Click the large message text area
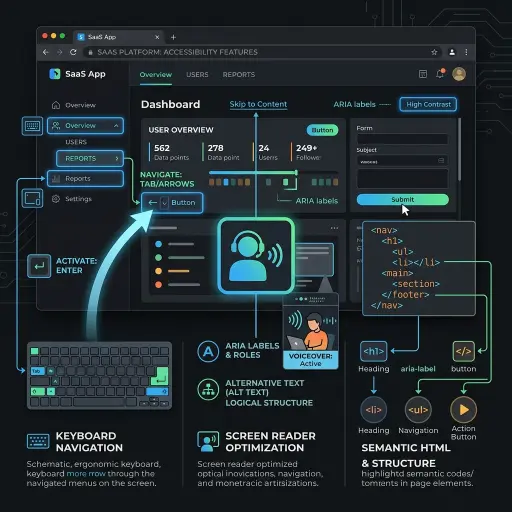The image size is (512, 512). point(402,179)
